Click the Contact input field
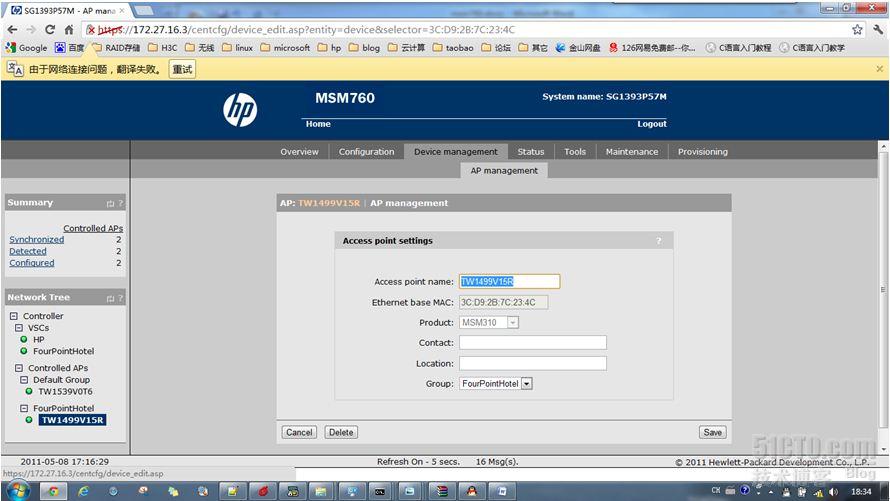 pyautogui.click(x=533, y=343)
